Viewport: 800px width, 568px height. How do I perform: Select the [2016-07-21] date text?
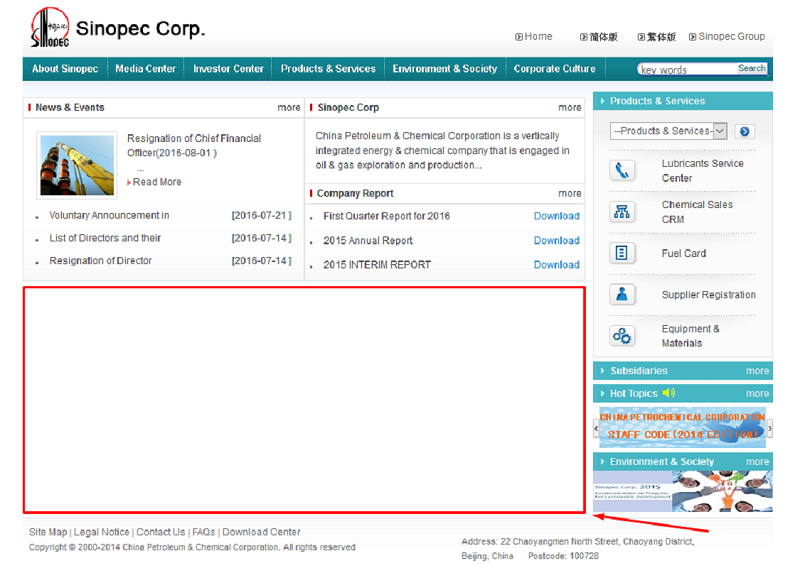coord(261,215)
